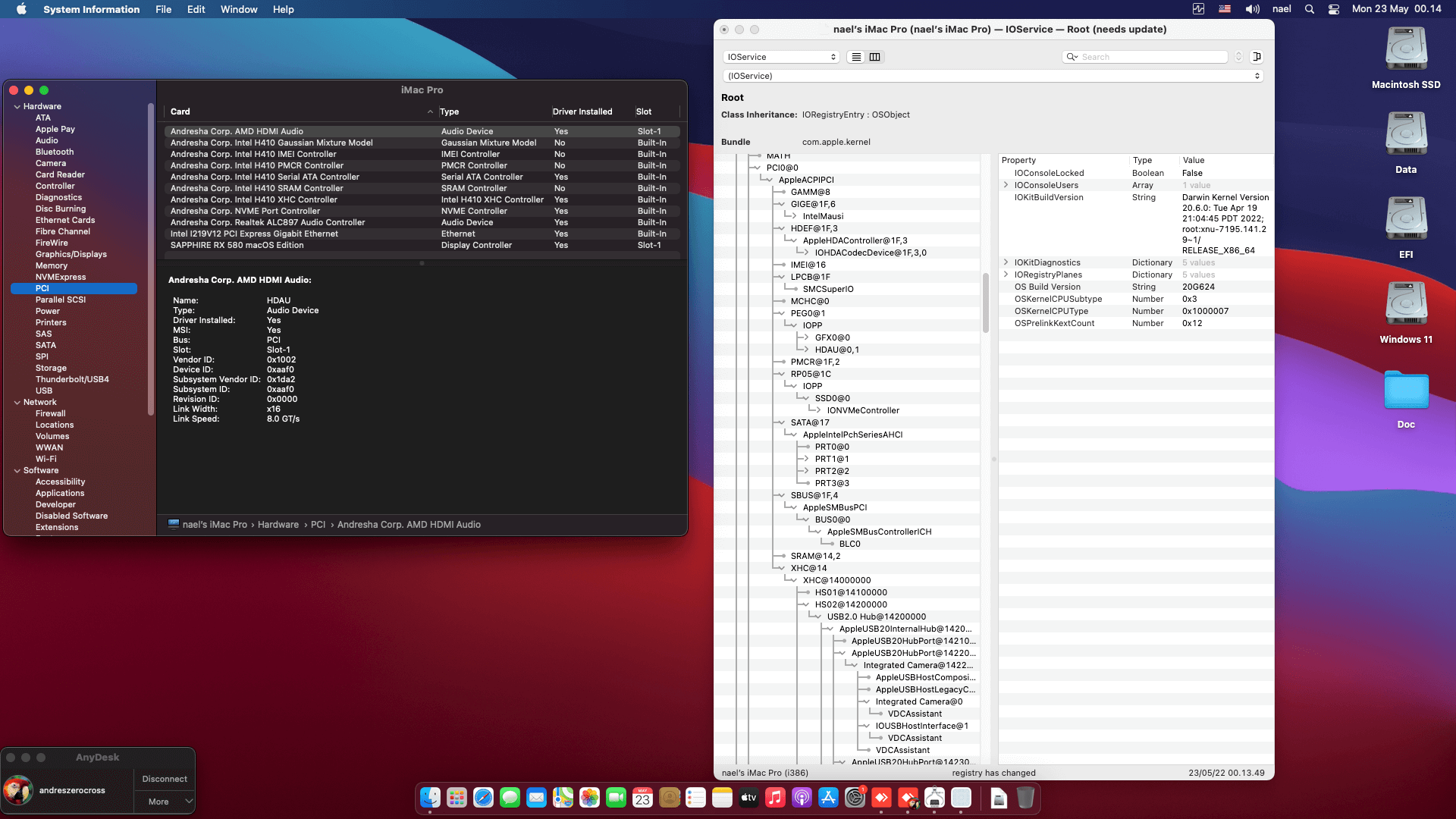
Task: Select Graphics/Displays in the sidebar
Action: (x=71, y=254)
